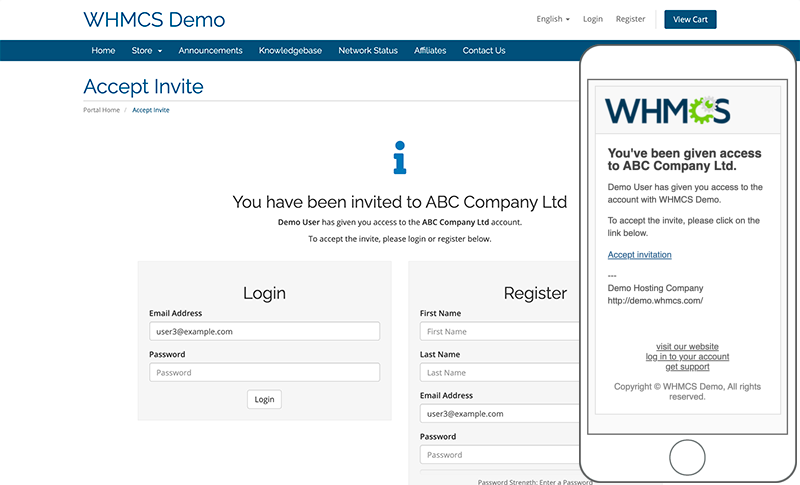
Task: Open Network Status in the navigation bar
Action: pyautogui.click(x=368, y=50)
